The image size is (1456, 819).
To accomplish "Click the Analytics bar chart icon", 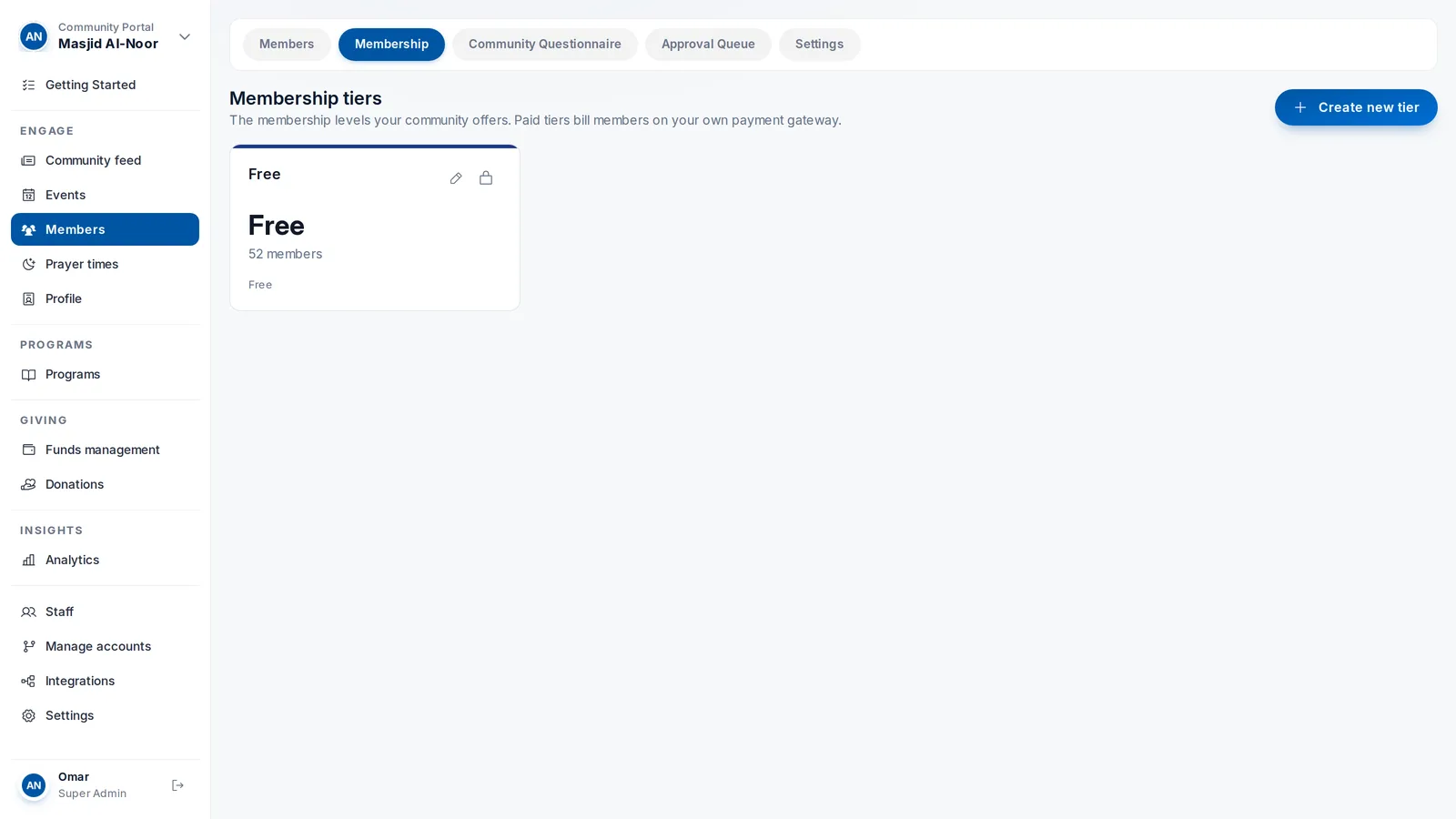I will [28, 561].
